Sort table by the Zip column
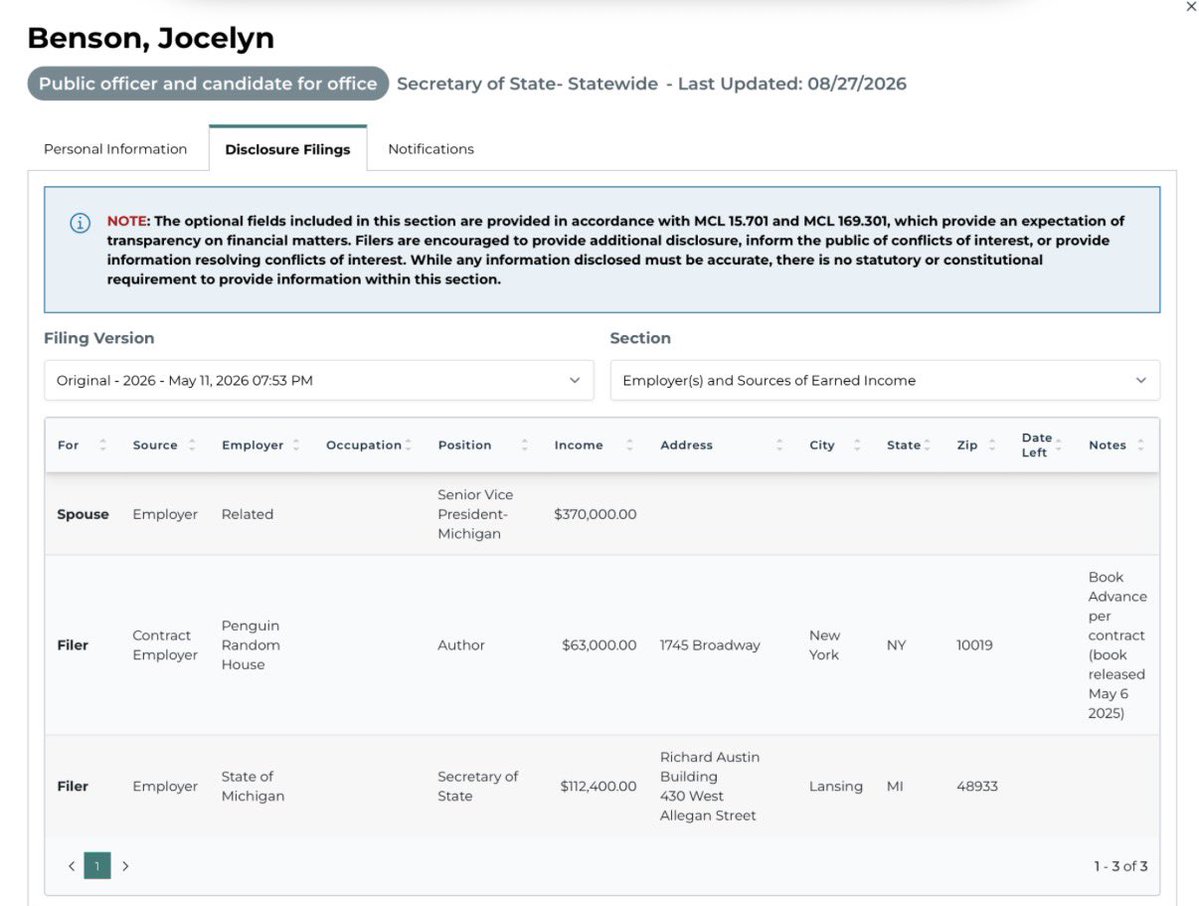The image size is (1199, 906). click(x=992, y=445)
